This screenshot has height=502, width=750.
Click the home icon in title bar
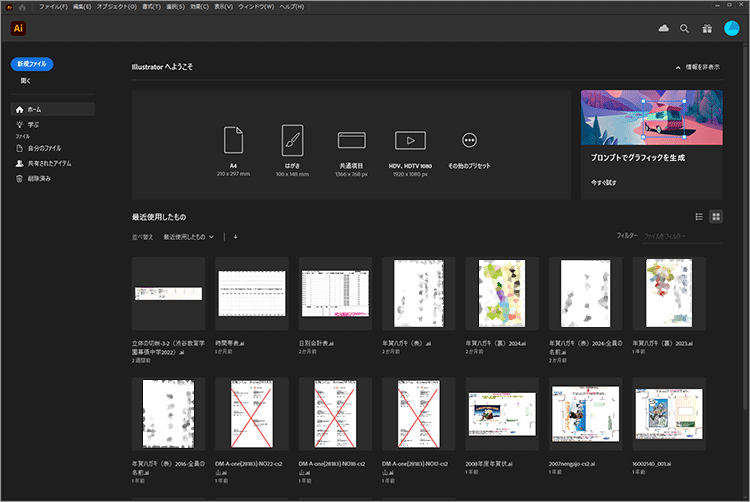point(22,7)
